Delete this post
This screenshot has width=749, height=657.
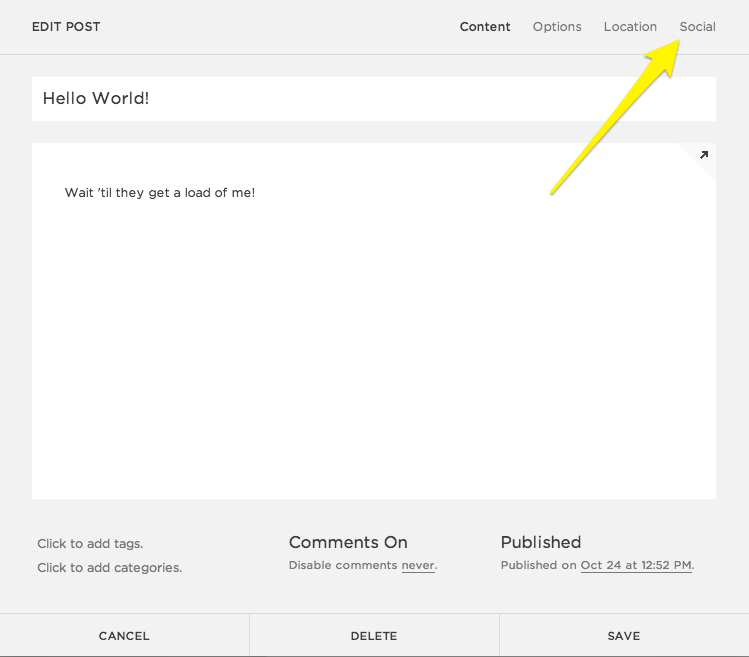click(374, 635)
